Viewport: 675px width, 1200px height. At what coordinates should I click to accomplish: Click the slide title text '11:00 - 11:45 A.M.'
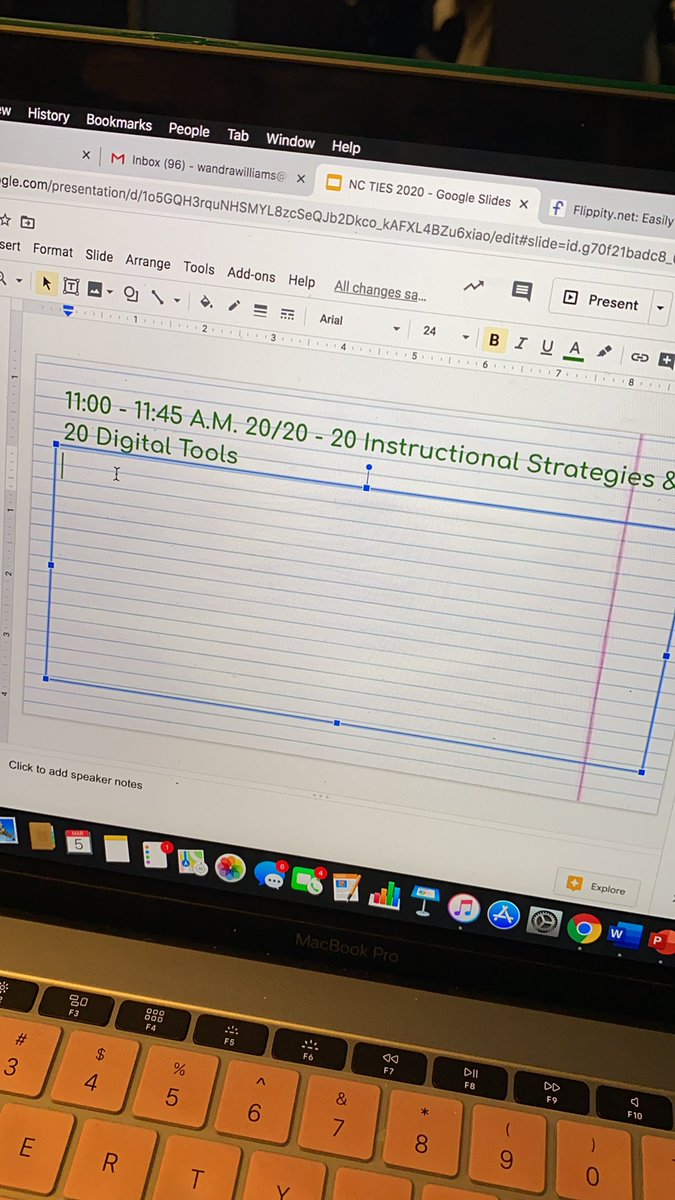coord(151,411)
